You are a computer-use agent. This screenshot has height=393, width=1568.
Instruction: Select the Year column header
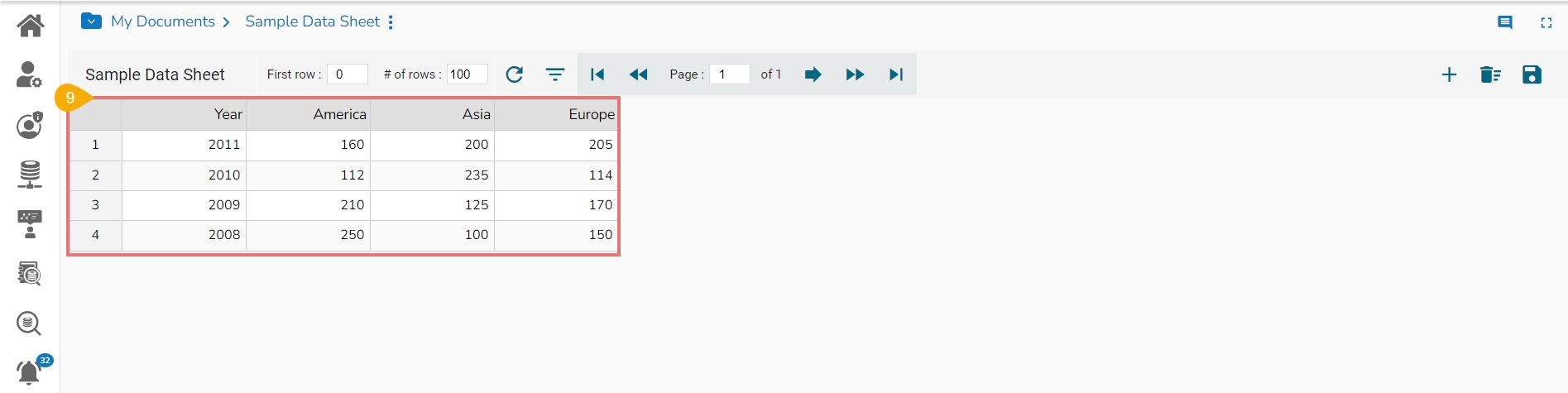(x=184, y=115)
